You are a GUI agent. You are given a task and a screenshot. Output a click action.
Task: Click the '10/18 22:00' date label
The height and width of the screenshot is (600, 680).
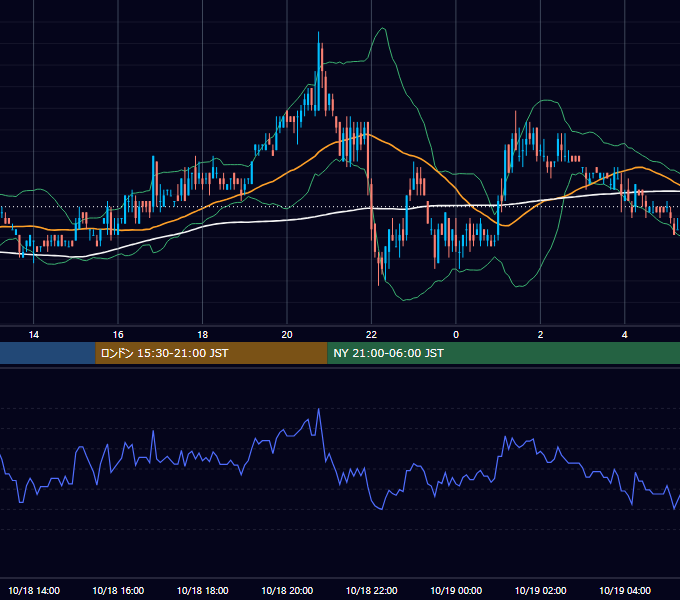tap(371, 590)
